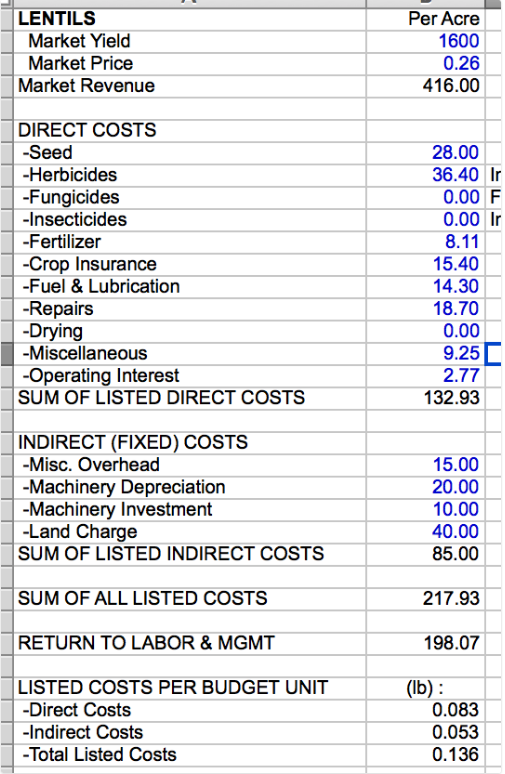Click the Land Charge value 40.00
Viewport: 505px width, 774px height.
(426, 532)
